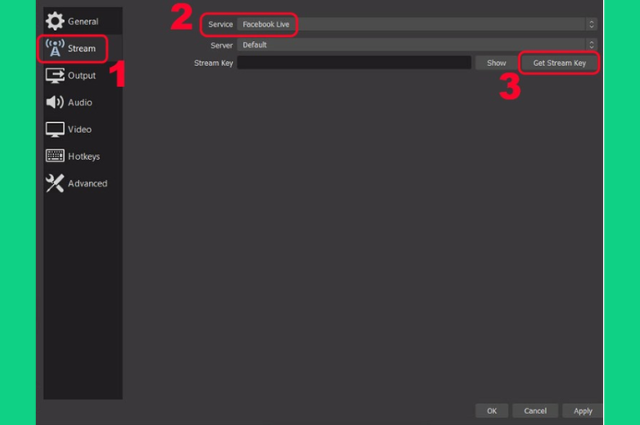This screenshot has height=425, width=640.
Task: Expand the Server dropdown set to Default
Action: (417, 45)
